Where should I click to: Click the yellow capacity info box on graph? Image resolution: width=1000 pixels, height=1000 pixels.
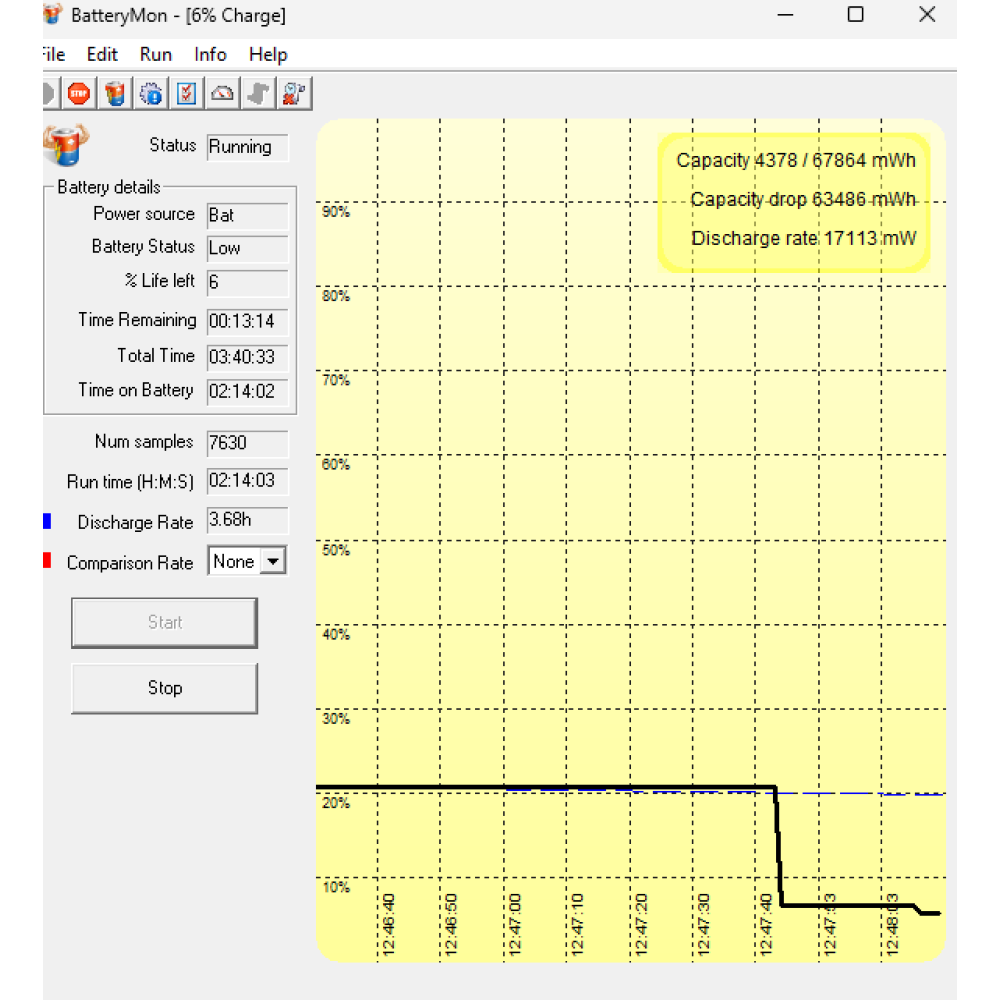point(794,202)
